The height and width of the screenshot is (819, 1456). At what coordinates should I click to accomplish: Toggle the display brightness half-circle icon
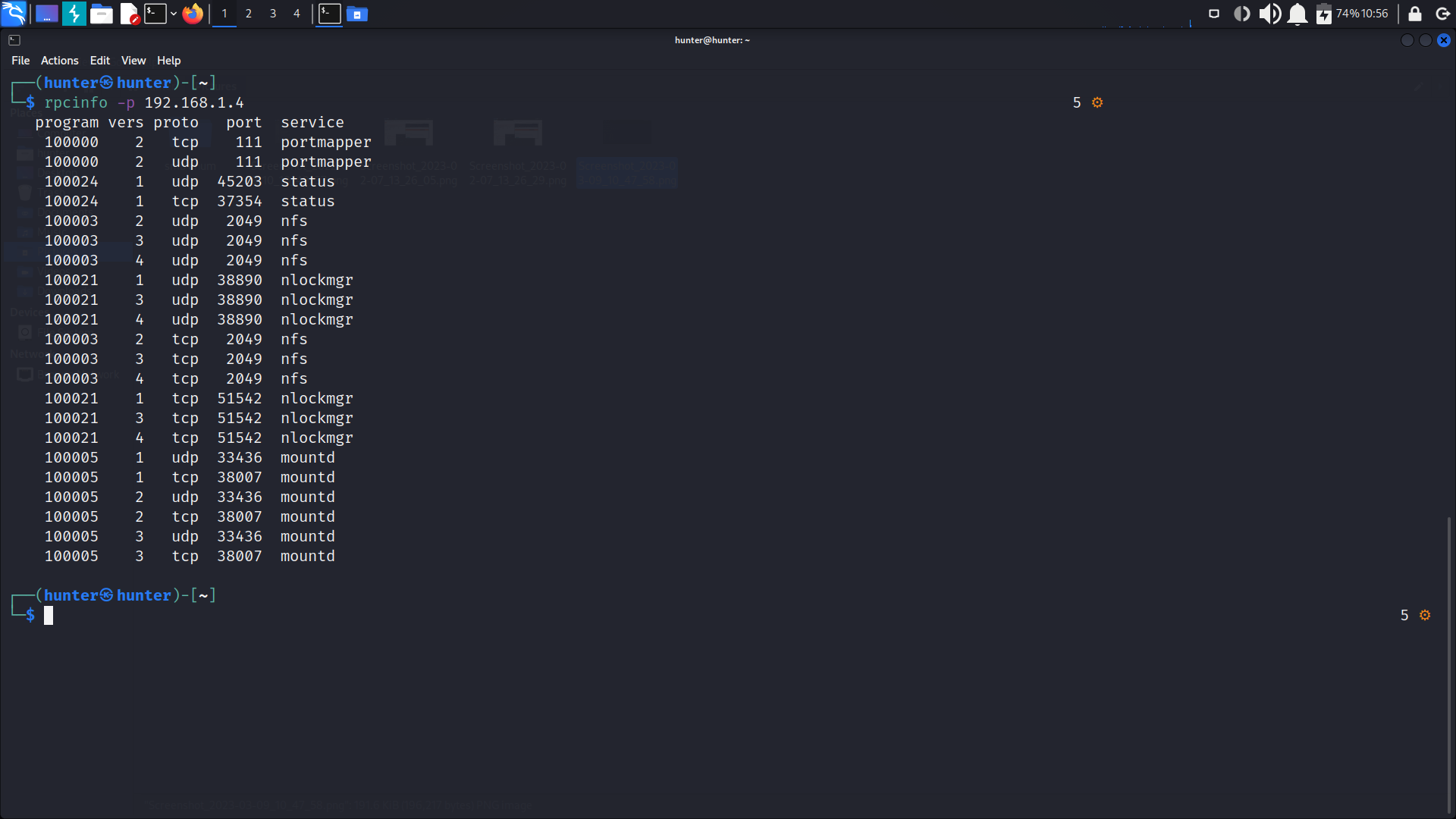(x=1241, y=14)
